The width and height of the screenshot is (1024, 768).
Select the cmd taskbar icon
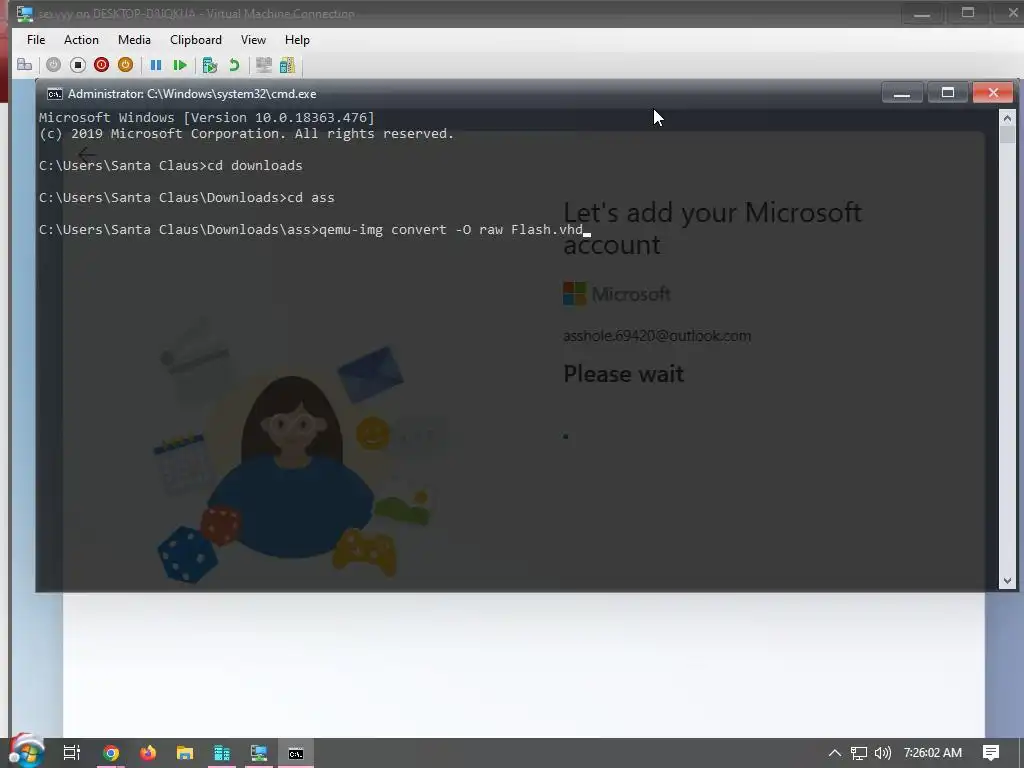pos(296,754)
